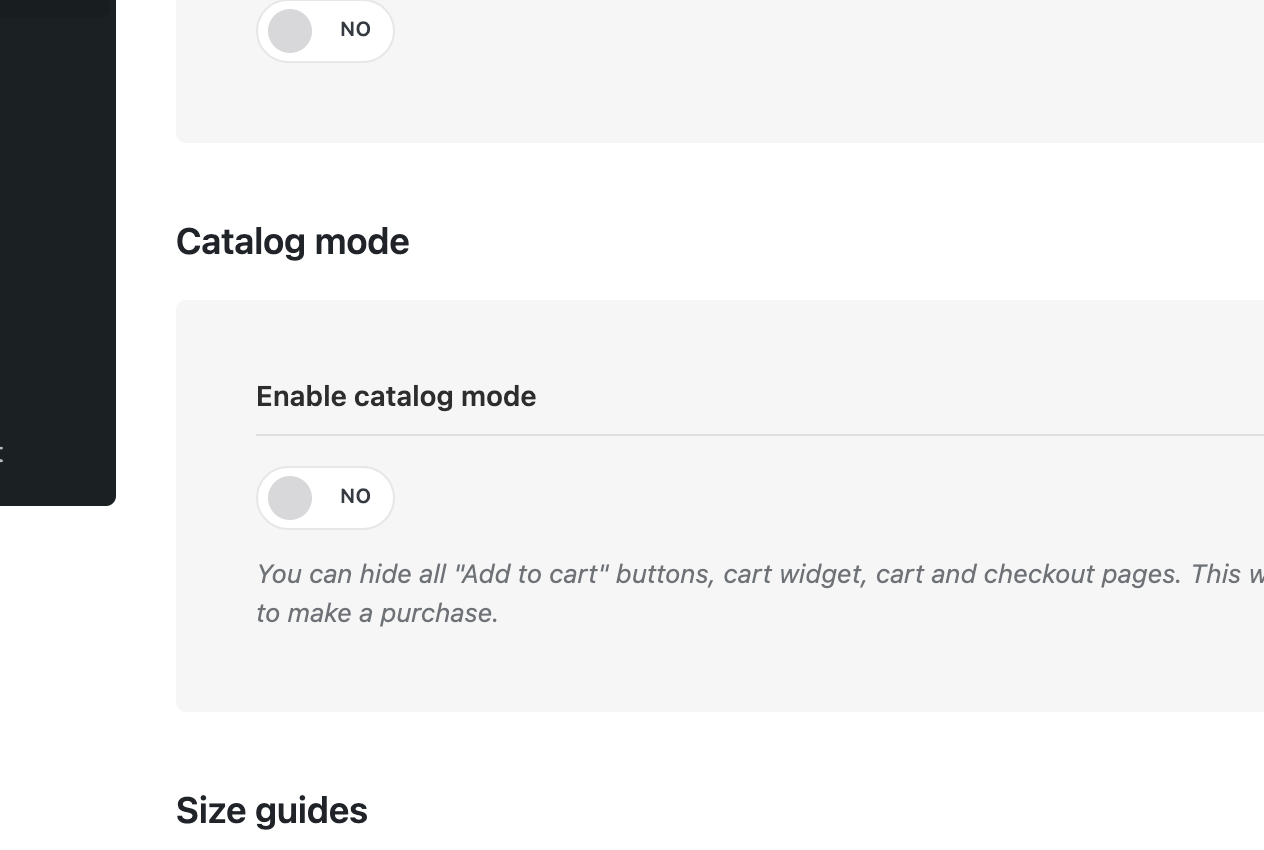1264x850 pixels.
Task: Click "to make a purchase." help text
Action: (x=377, y=613)
